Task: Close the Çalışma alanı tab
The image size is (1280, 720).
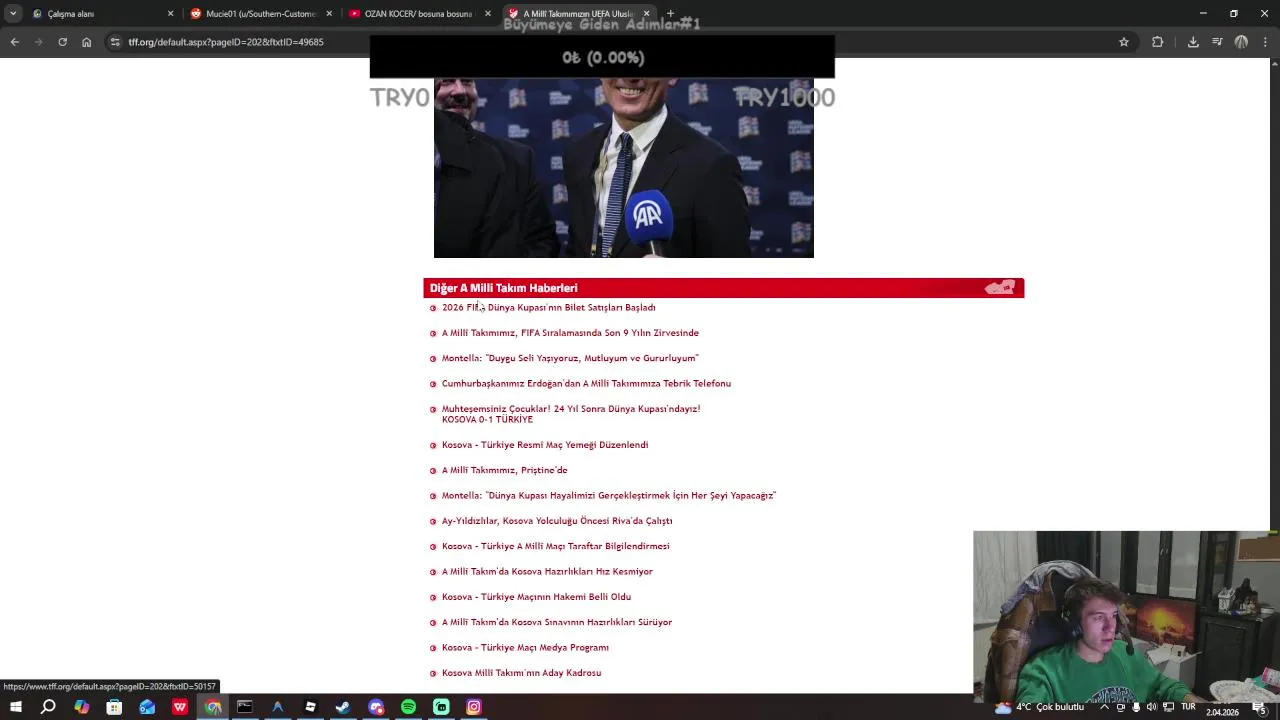Action: [170, 14]
